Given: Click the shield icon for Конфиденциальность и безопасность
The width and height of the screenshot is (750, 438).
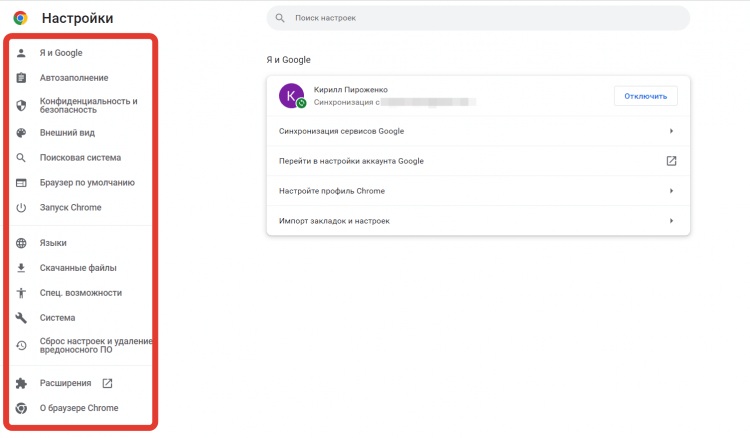Looking at the screenshot, I should click(x=21, y=106).
